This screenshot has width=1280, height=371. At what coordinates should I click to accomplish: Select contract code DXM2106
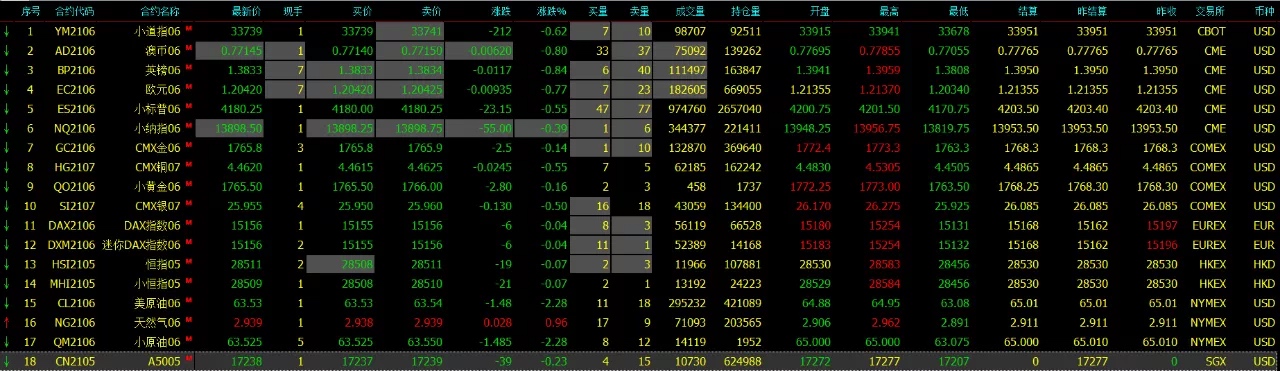pos(72,245)
